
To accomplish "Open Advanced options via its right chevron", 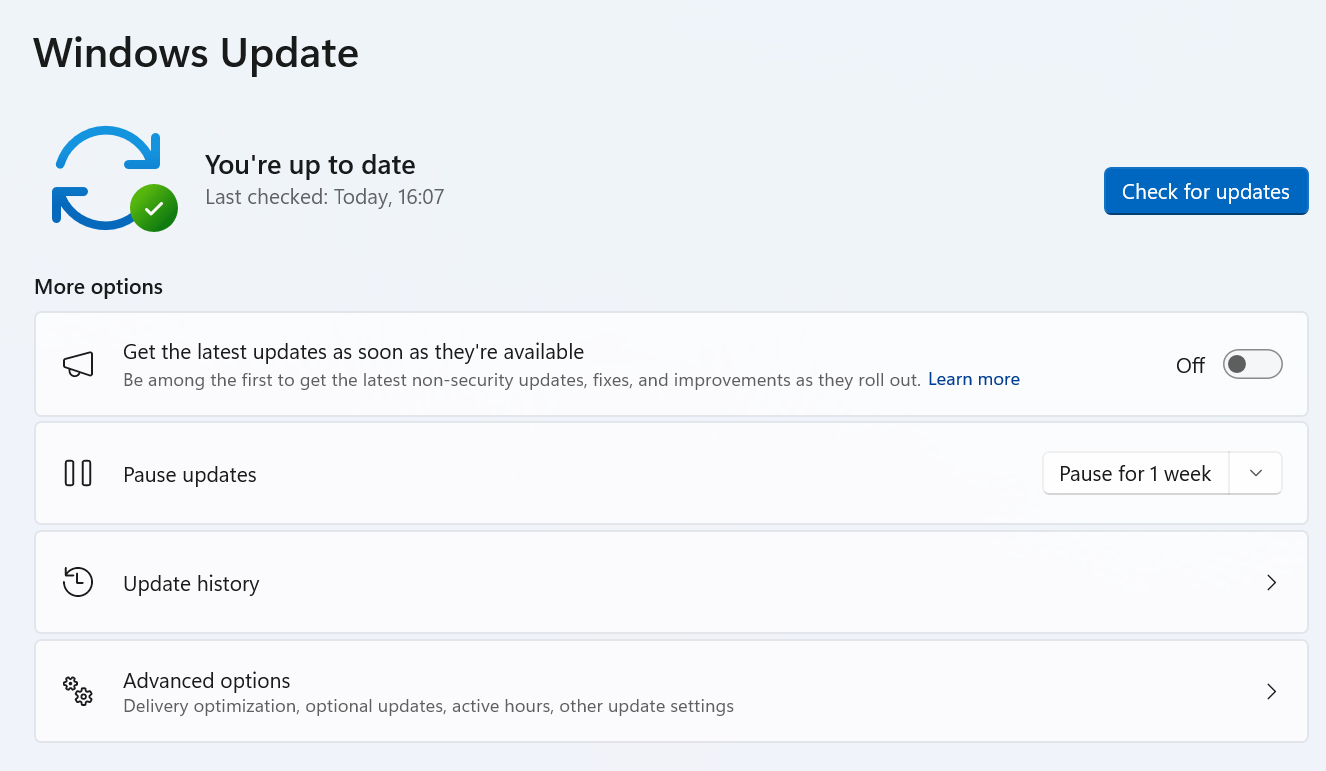I will pos(1271,691).
